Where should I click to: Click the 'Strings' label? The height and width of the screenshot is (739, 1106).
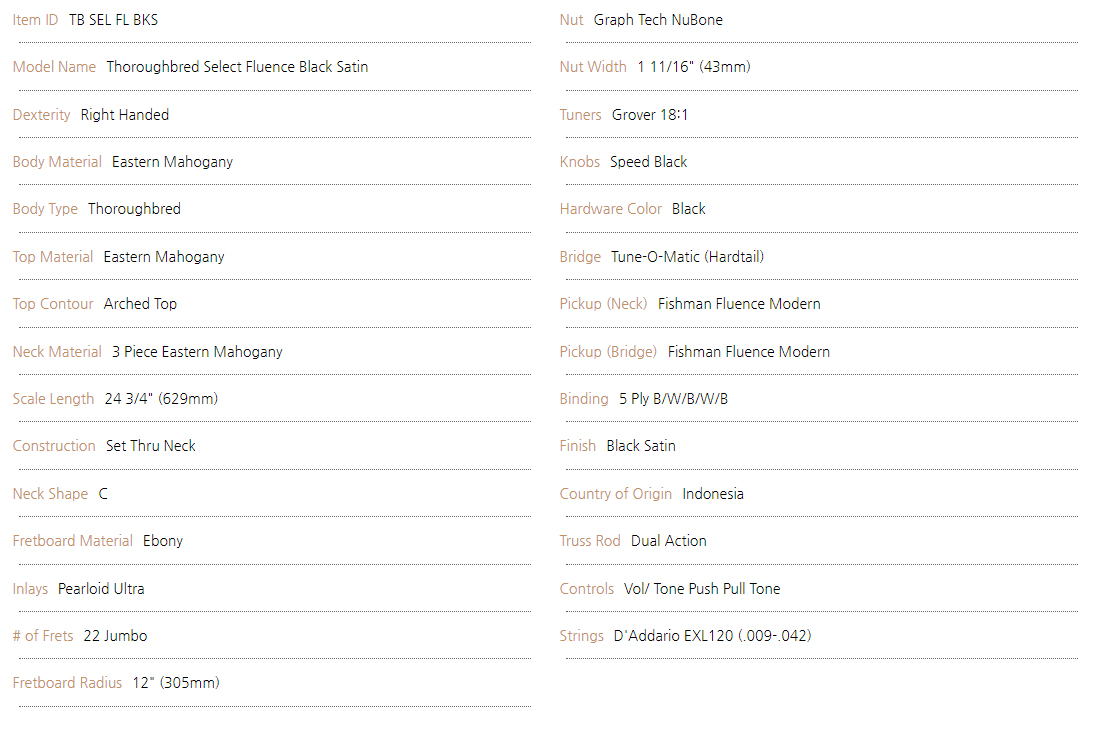click(582, 636)
